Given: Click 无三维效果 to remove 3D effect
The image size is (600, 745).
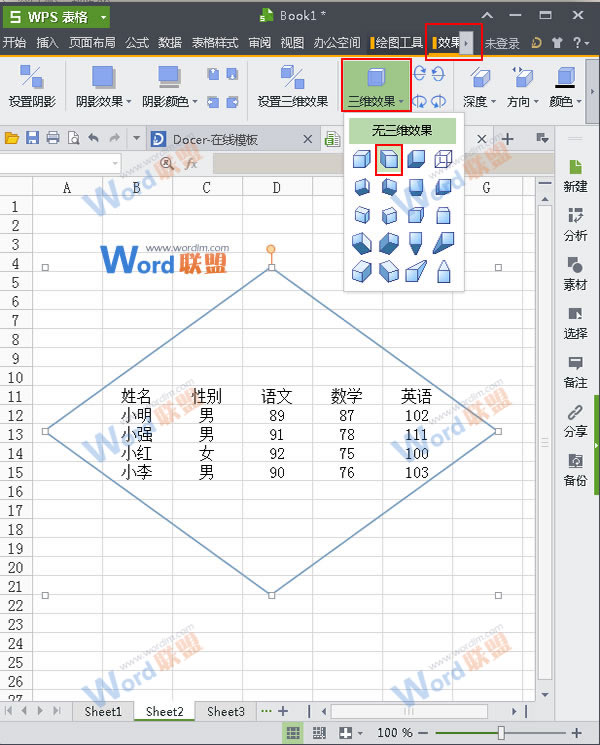Looking at the screenshot, I should [402, 130].
